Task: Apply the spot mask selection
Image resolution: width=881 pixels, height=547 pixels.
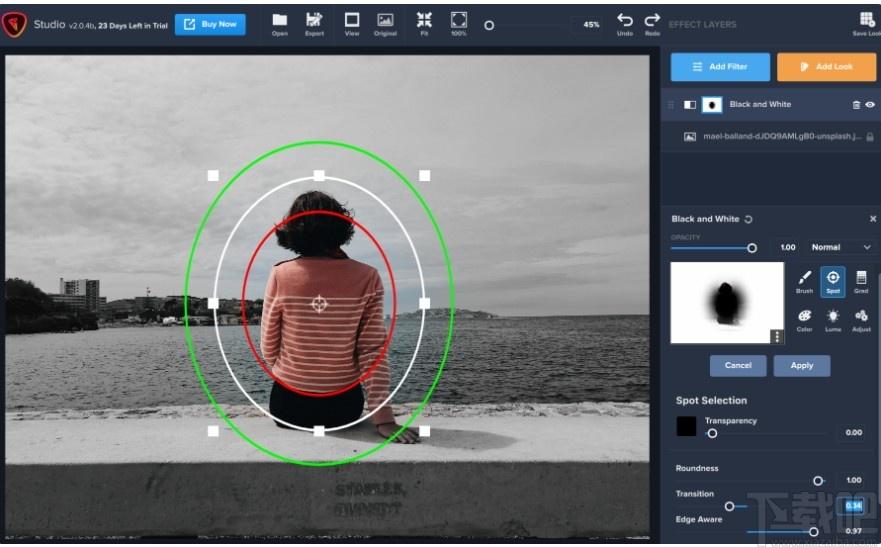Action: 801,365
